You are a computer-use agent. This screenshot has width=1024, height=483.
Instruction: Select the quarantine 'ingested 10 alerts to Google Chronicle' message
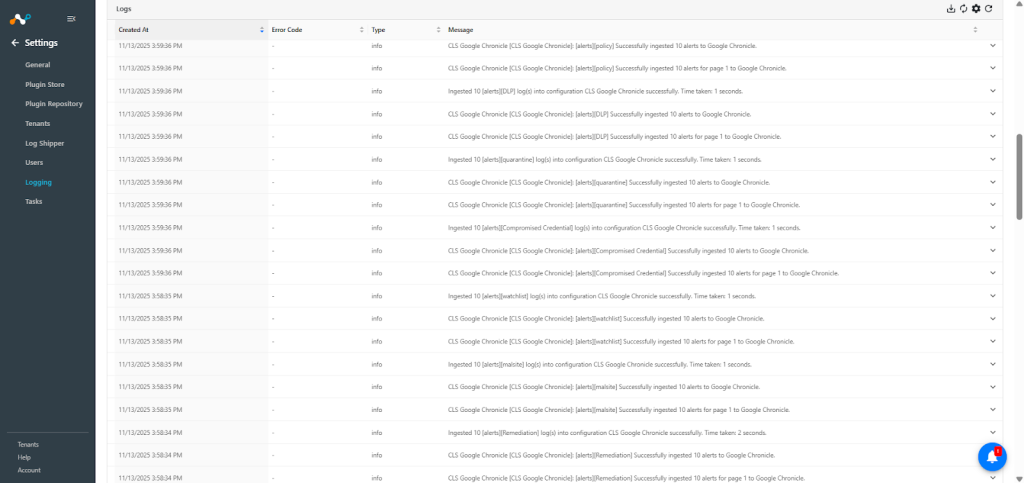click(609, 182)
